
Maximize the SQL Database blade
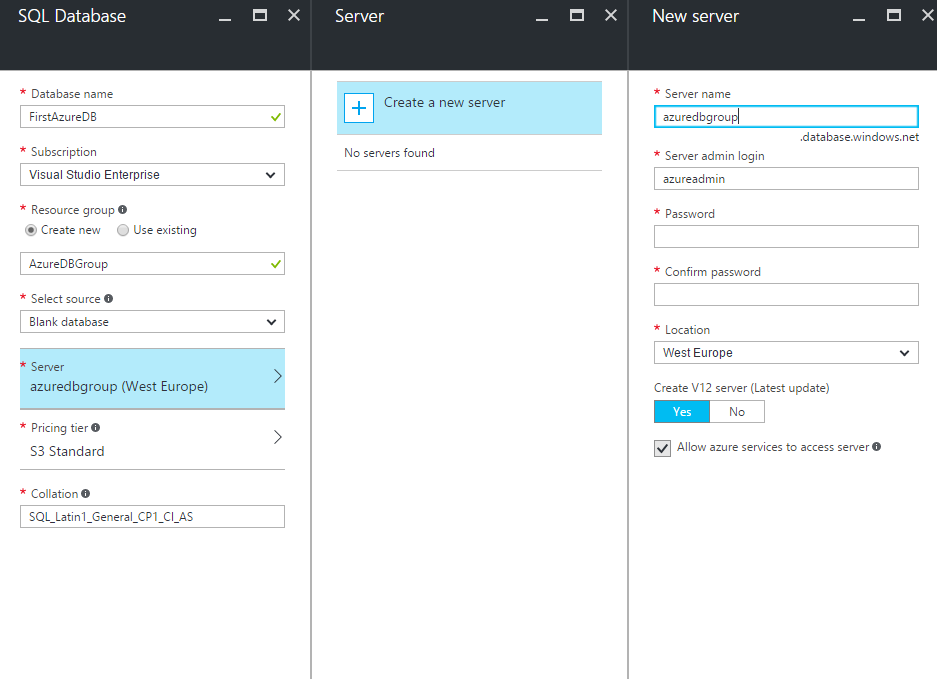(x=260, y=16)
